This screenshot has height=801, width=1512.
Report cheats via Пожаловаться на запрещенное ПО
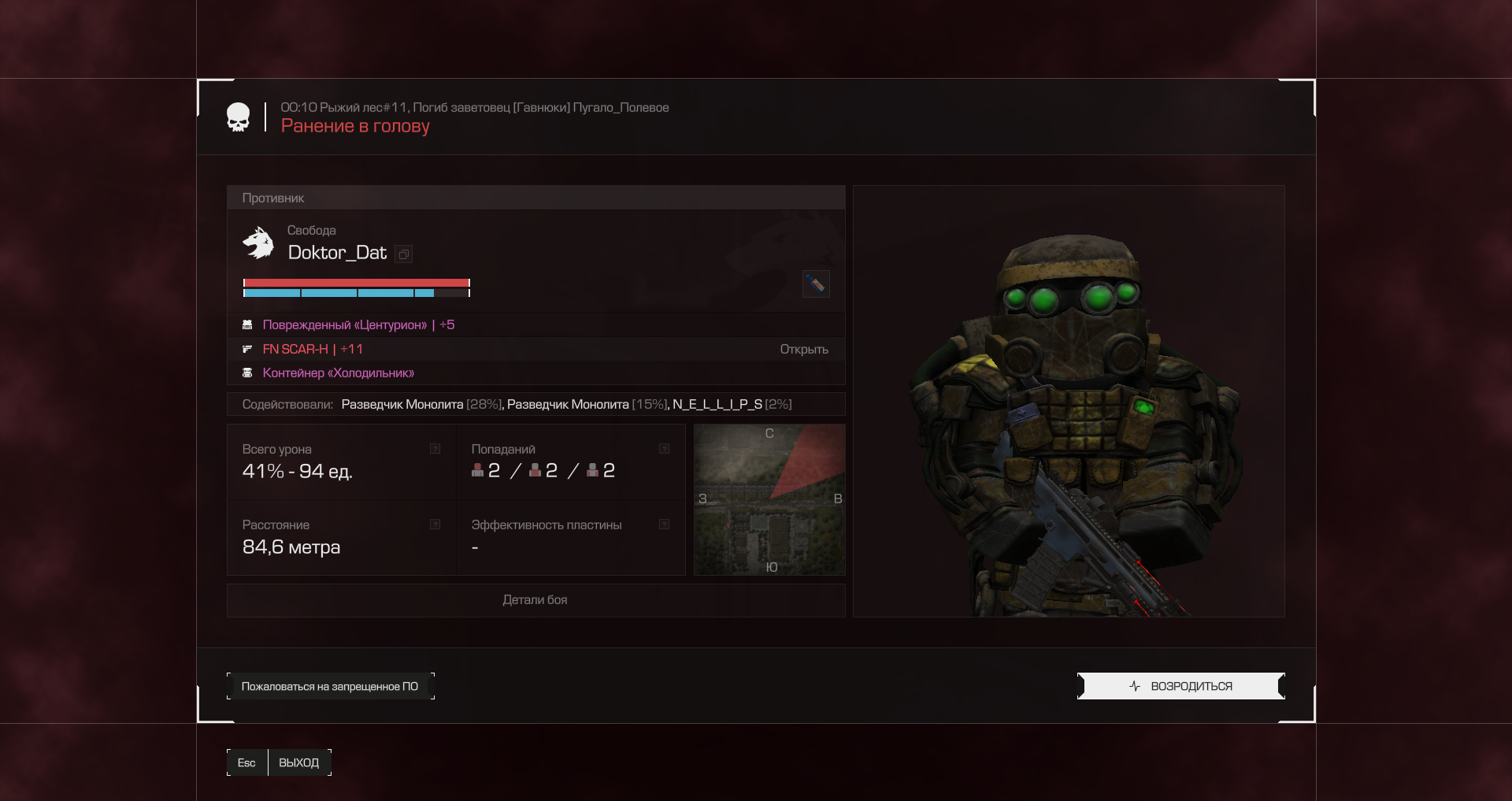click(330, 686)
